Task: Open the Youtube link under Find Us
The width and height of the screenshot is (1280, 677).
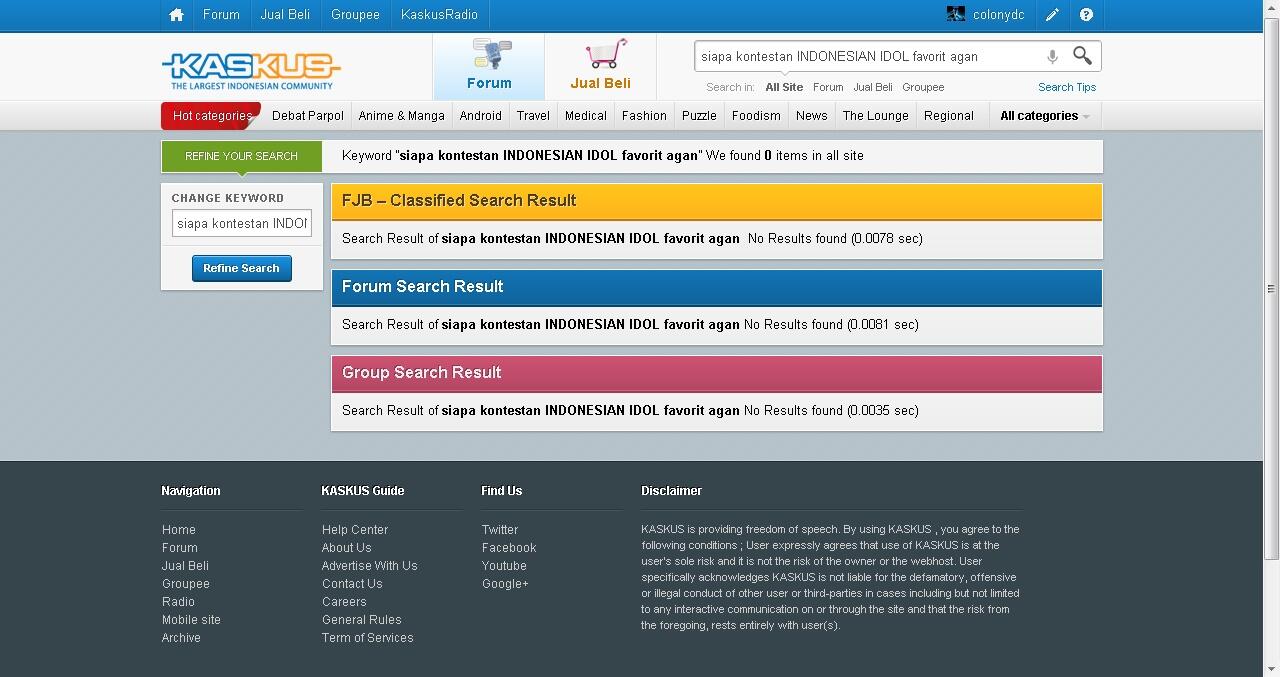Action: click(x=504, y=566)
